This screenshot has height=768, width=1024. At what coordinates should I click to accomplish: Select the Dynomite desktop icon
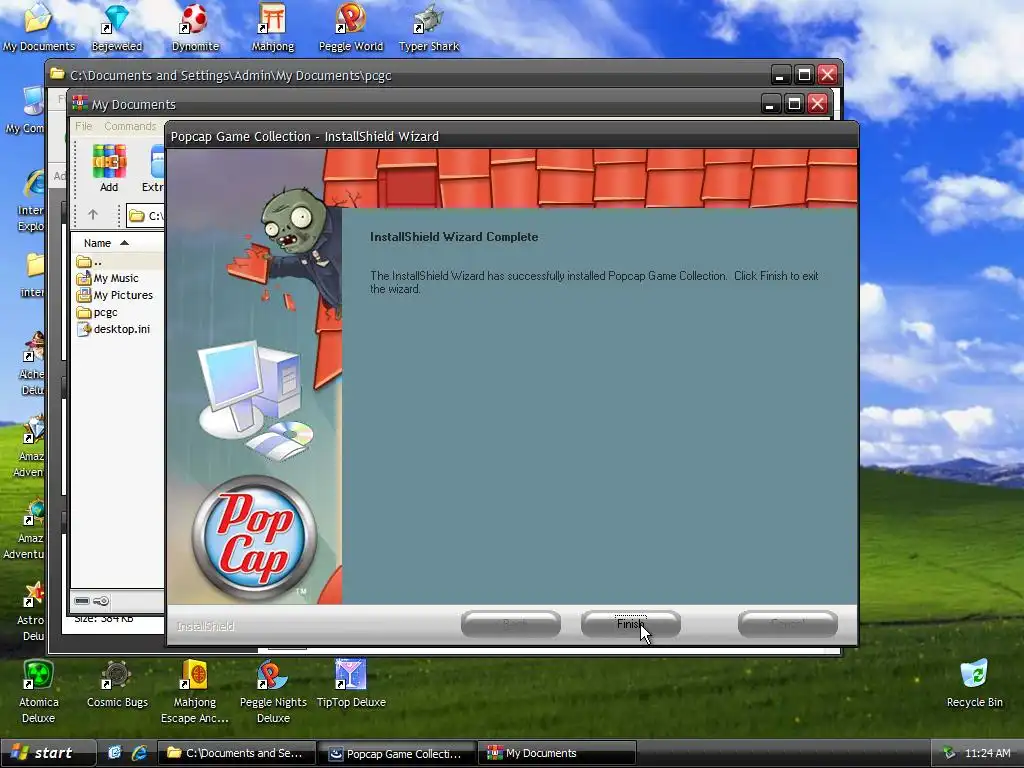pos(195,28)
